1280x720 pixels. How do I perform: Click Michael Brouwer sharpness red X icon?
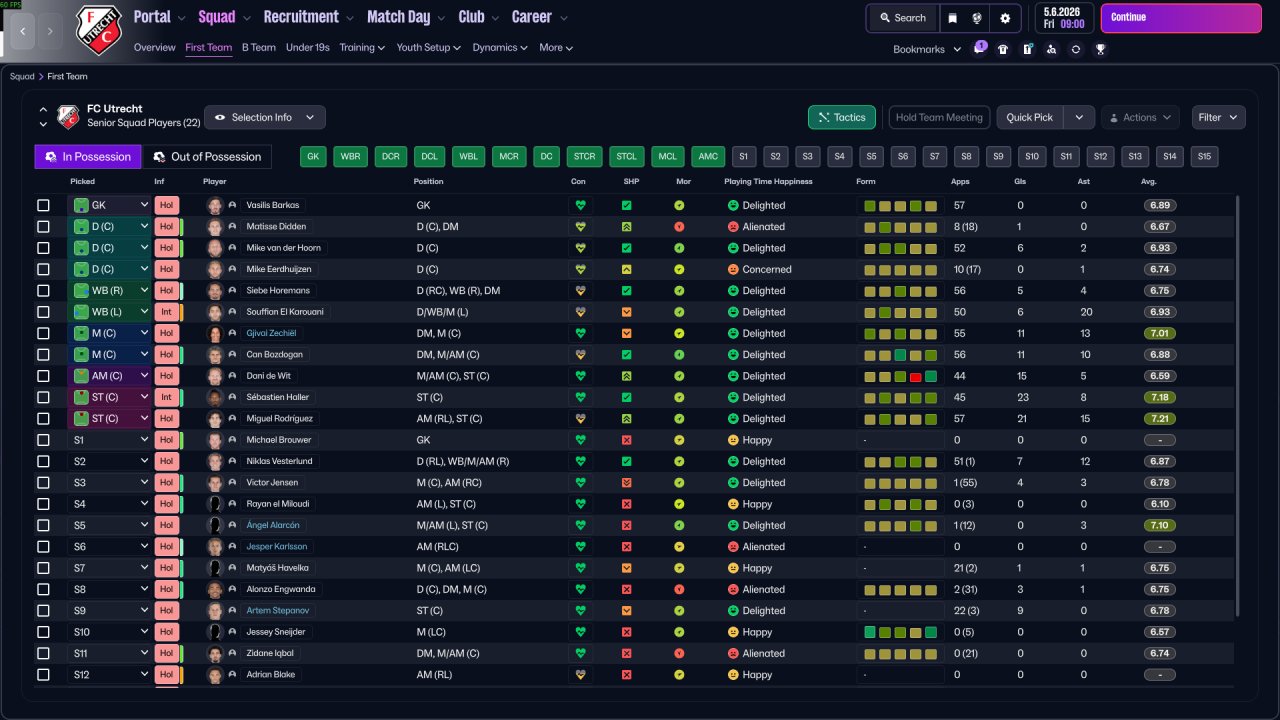627,440
